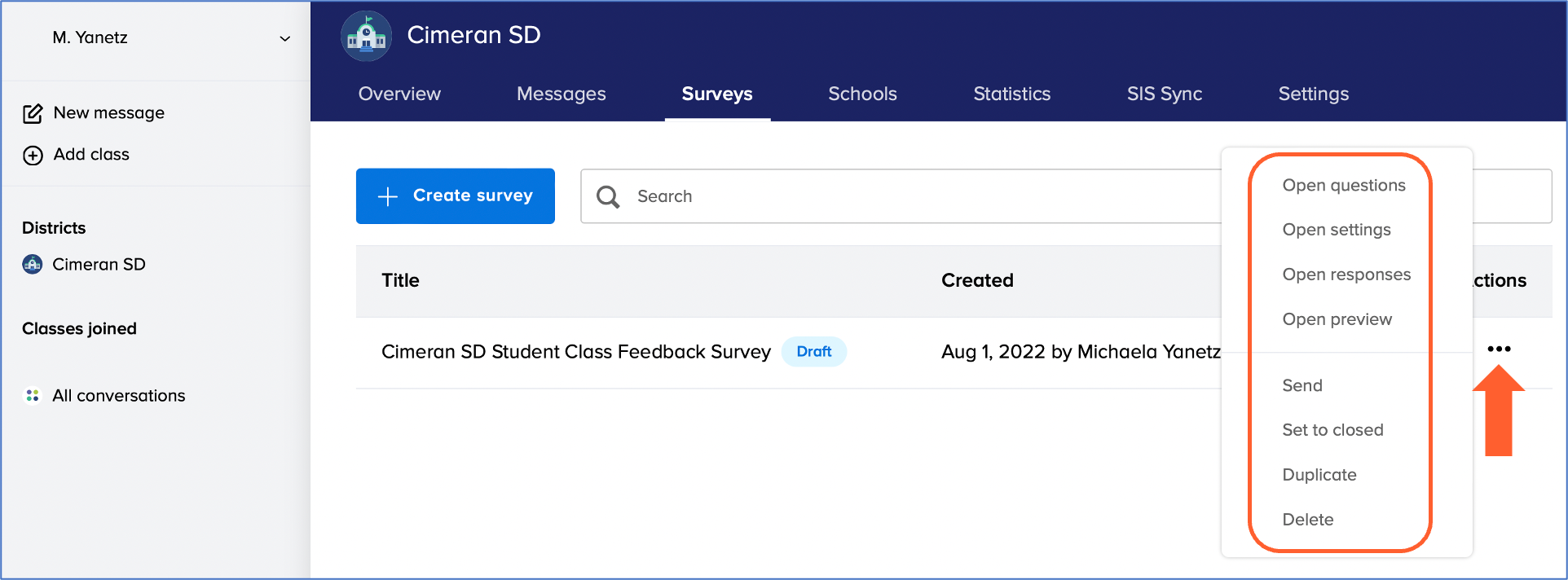
Task: Select Open questions from the menu
Action: pyautogui.click(x=1343, y=185)
